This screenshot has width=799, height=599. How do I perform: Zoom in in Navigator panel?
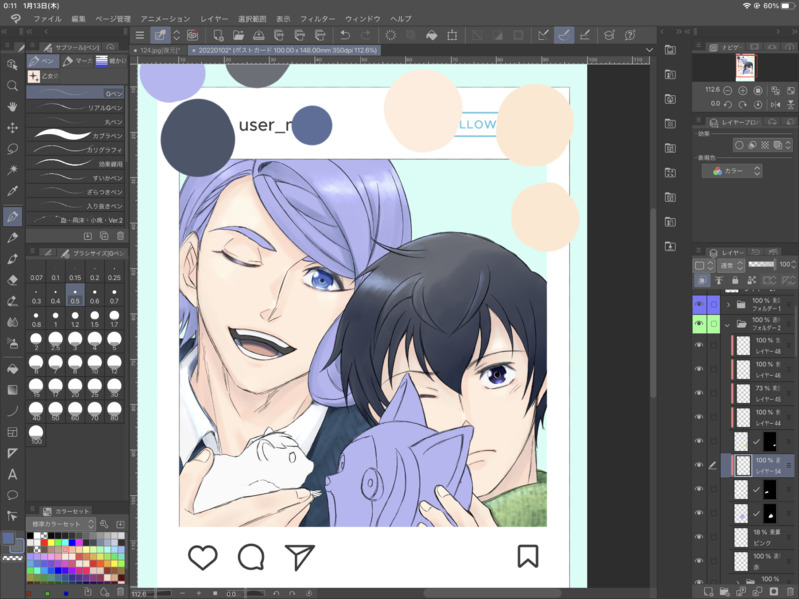pos(743,91)
